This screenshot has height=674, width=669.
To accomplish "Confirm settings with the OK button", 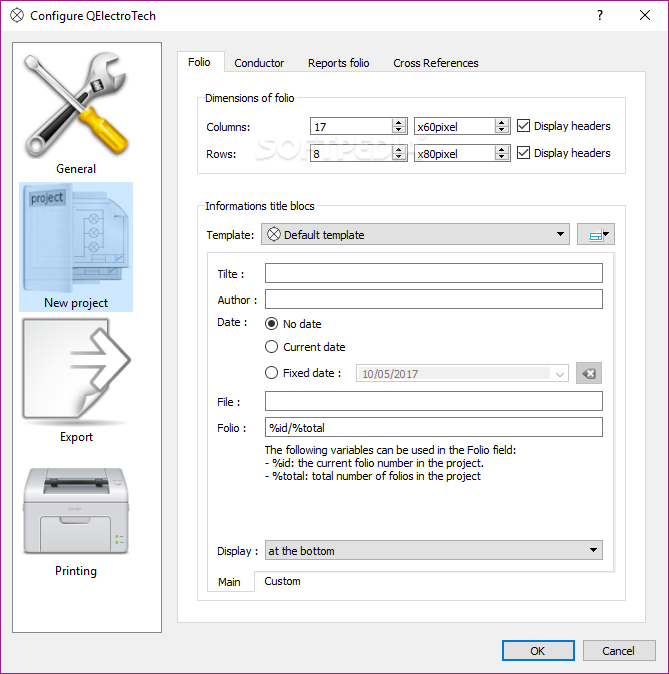I will pyautogui.click(x=538, y=651).
